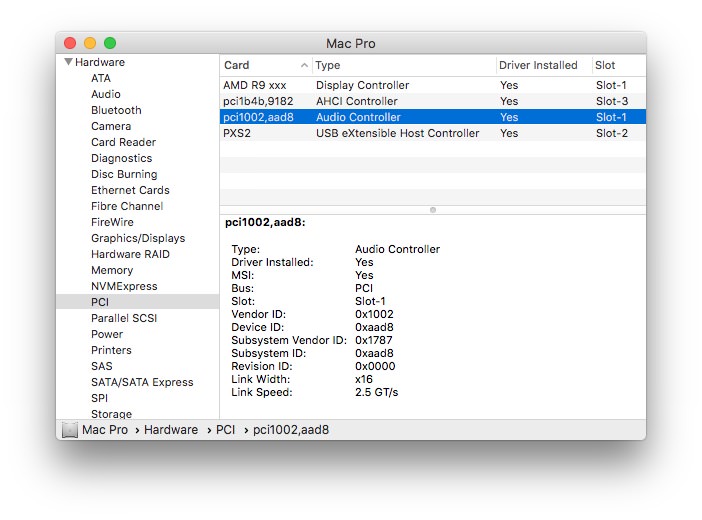The image size is (702, 520).
Task: Open the Memory section
Action: click(x=112, y=271)
